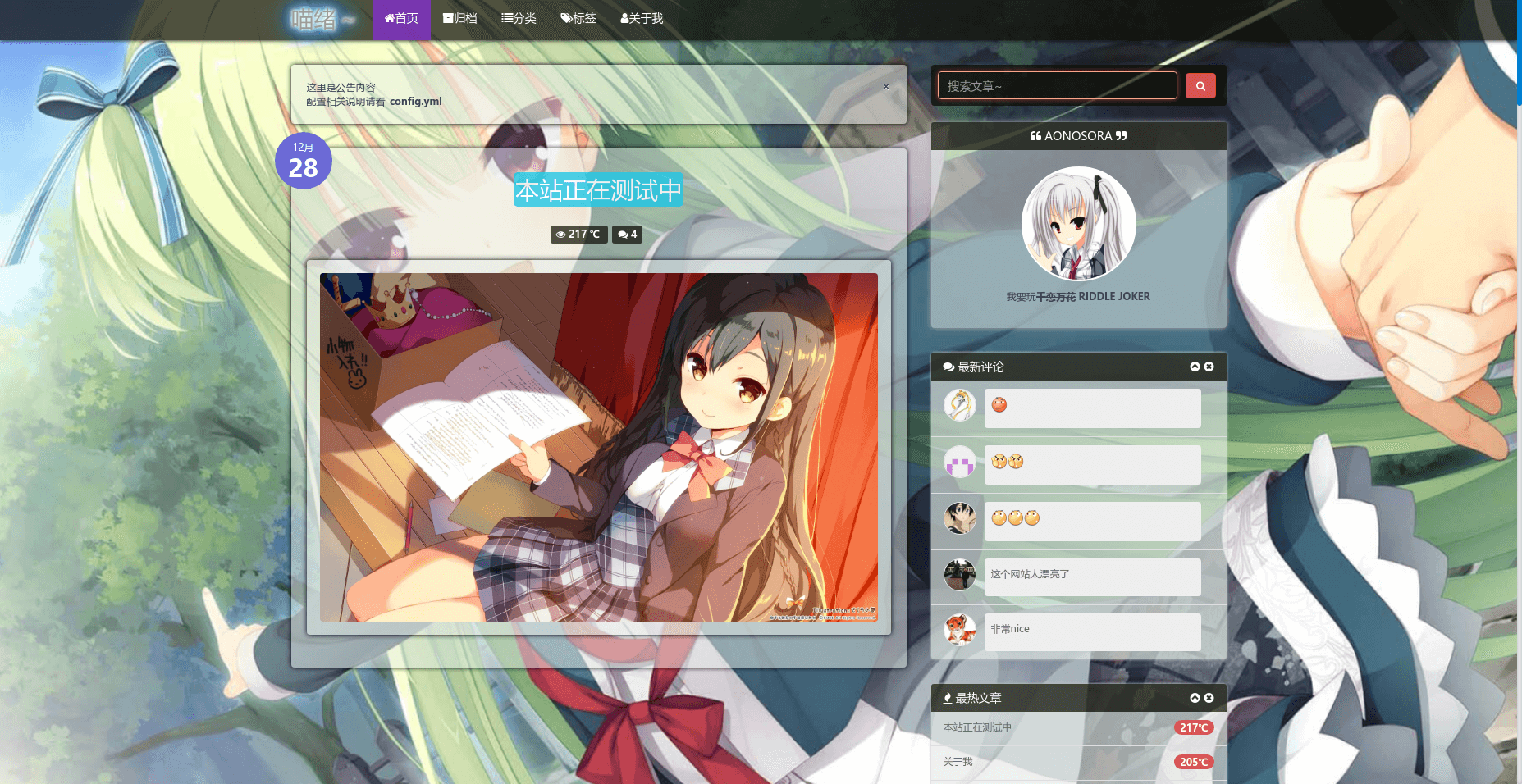Click the 205℃ badge in the hot articles list
This screenshot has height=784, width=1522.
(1194, 762)
